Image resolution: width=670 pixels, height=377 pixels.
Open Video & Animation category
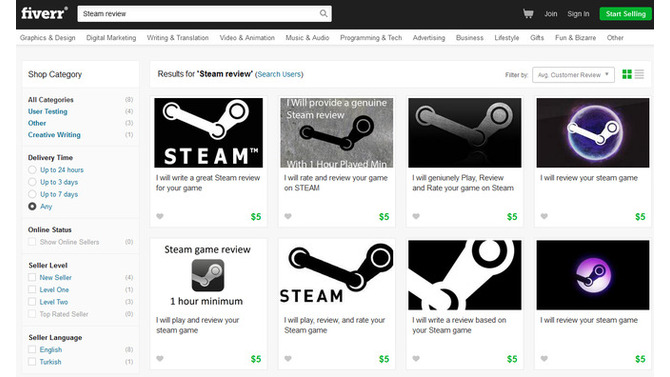[x=247, y=38]
